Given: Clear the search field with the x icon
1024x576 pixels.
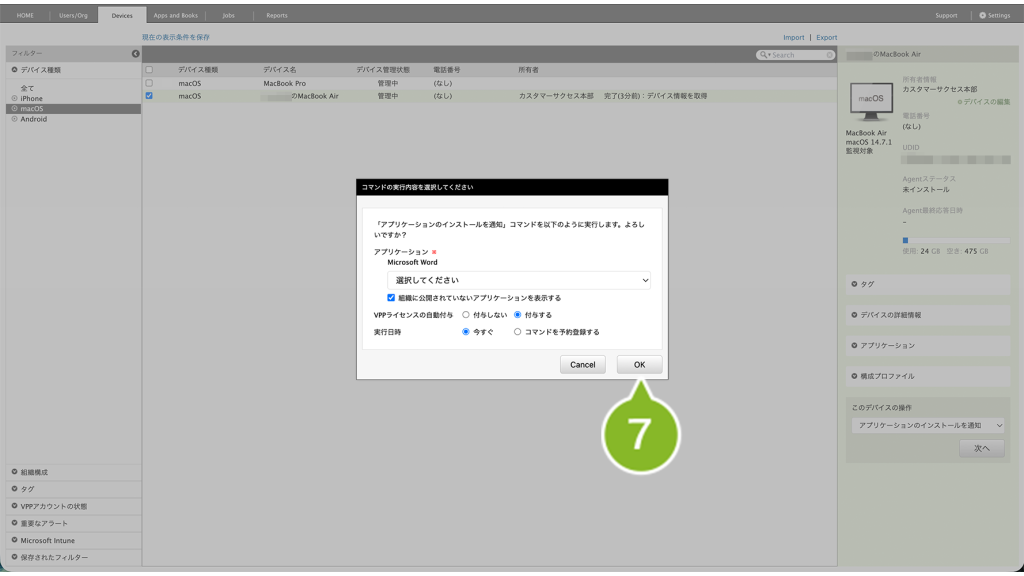Looking at the screenshot, I should pyautogui.click(x=829, y=55).
